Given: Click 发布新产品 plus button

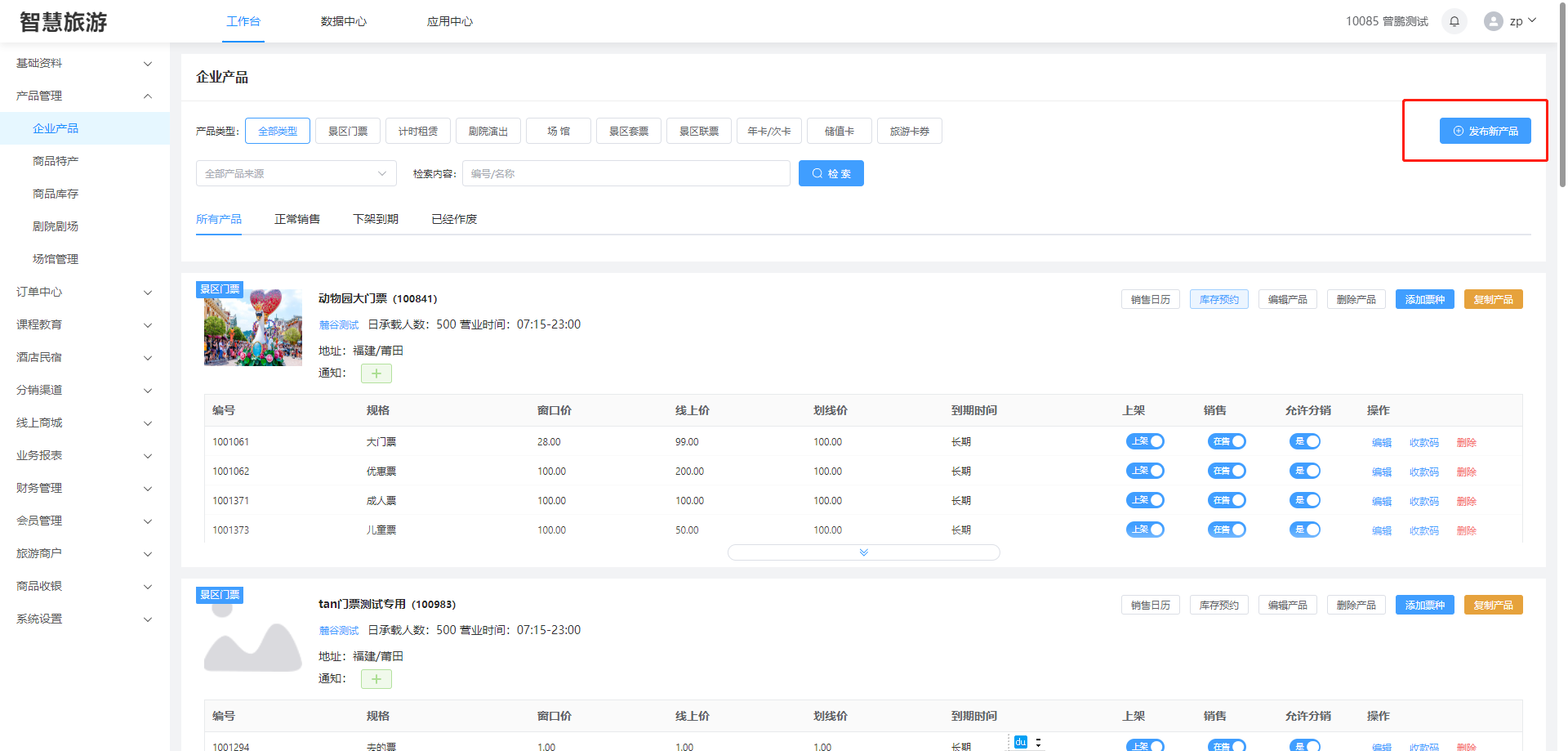Looking at the screenshot, I should click(1485, 131).
